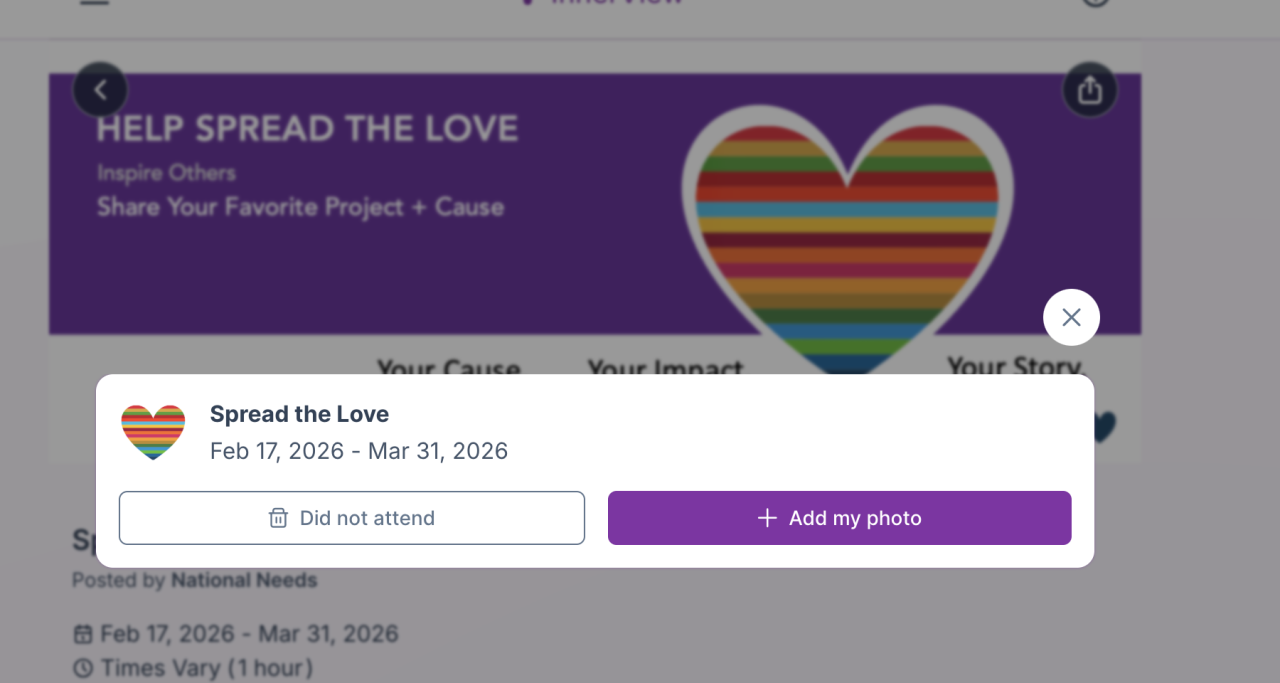1280x683 pixels.
Task: Click the large rainbow heart in the banner
Action: click(x=847, y=240)
